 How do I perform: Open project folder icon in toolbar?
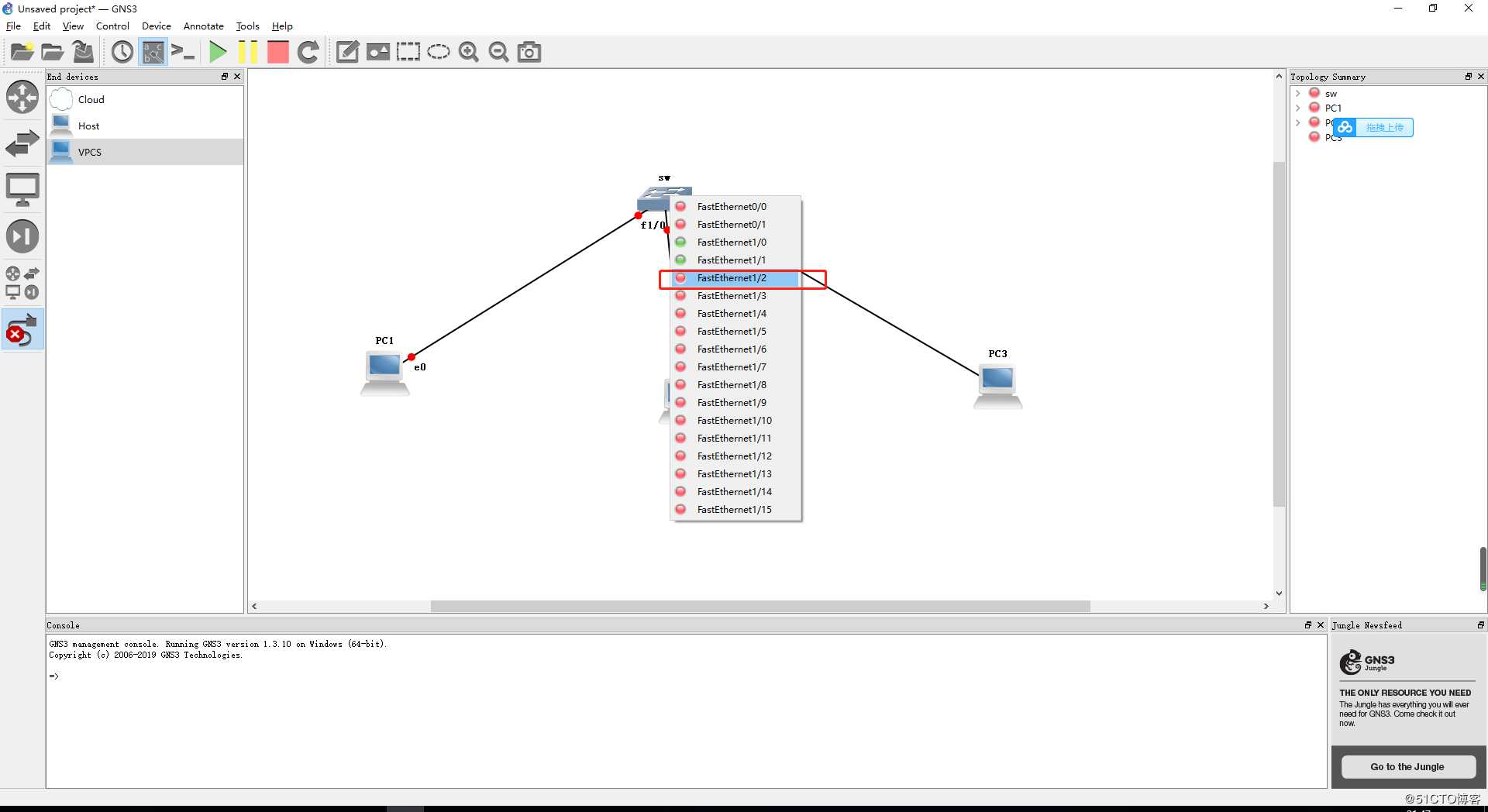point(53,52)
